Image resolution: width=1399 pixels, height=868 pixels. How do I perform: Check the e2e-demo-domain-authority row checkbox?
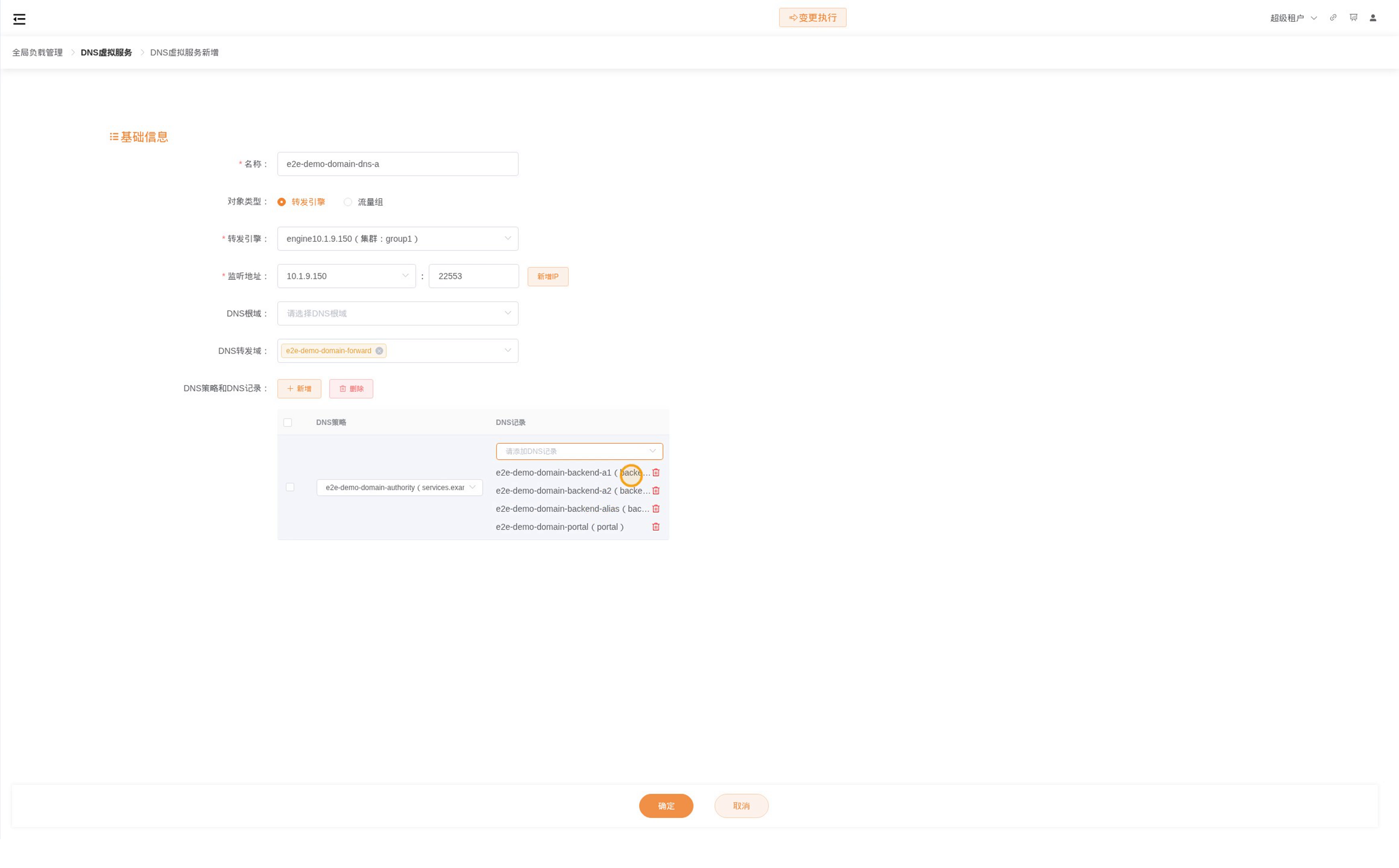(x=290, y=487)
